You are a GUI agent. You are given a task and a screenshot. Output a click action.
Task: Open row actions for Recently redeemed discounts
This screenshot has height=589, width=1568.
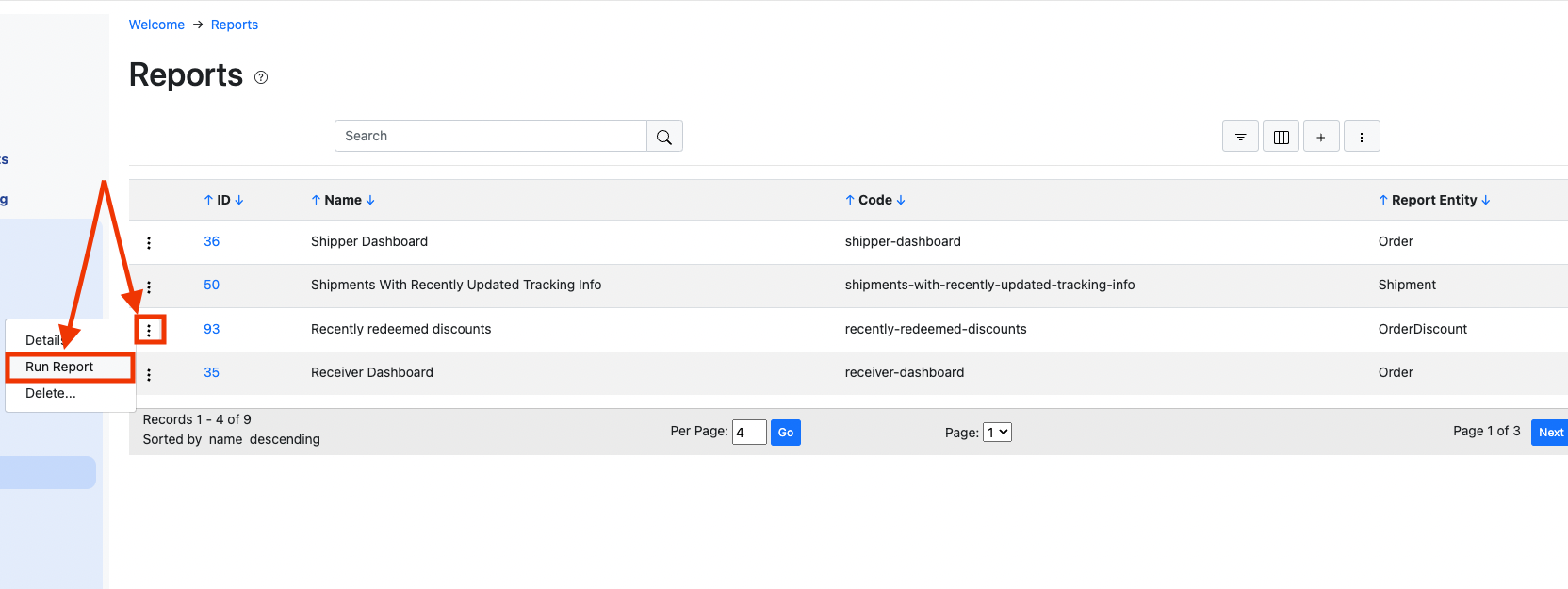tap(149, 330)
